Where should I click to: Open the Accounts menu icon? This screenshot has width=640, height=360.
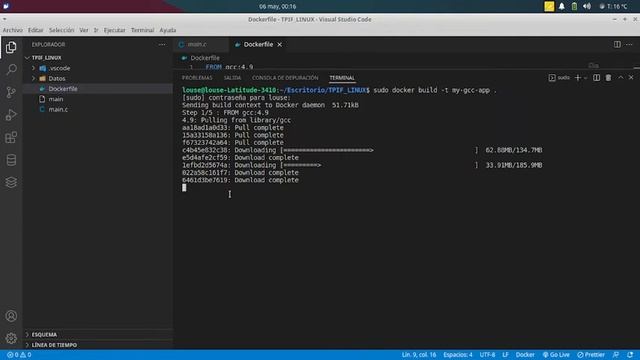click(11, 316)
